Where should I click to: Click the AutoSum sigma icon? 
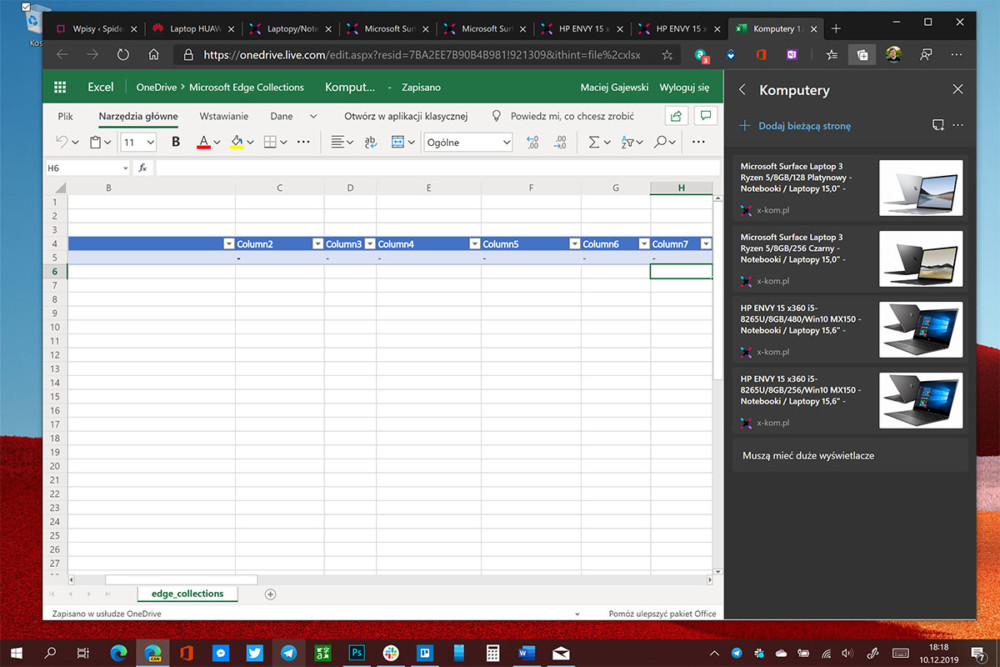[x=594, y=142]
